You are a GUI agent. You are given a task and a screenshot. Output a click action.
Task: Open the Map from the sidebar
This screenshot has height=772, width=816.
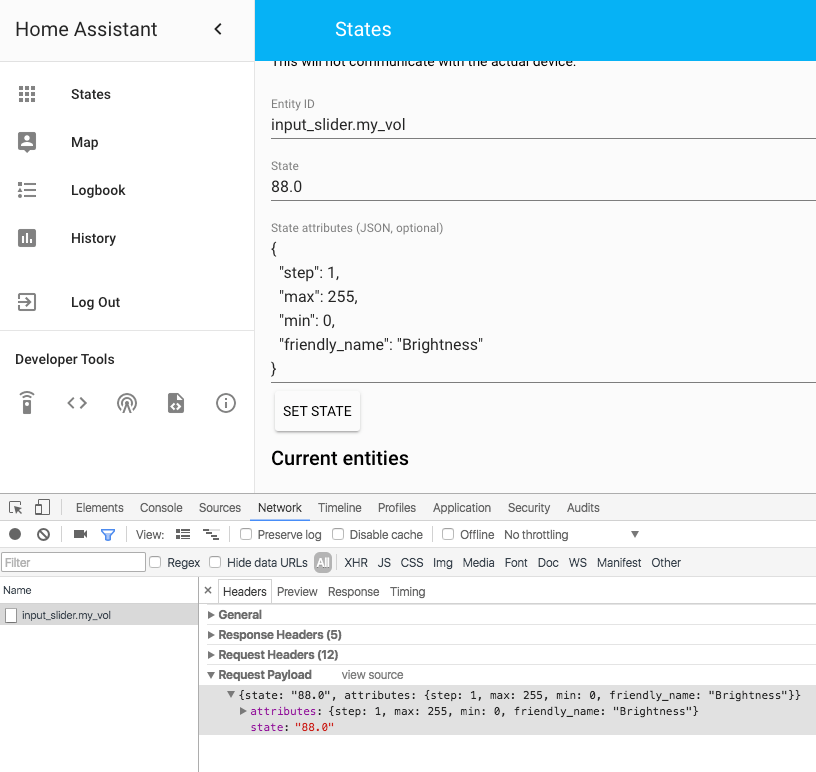27,142
